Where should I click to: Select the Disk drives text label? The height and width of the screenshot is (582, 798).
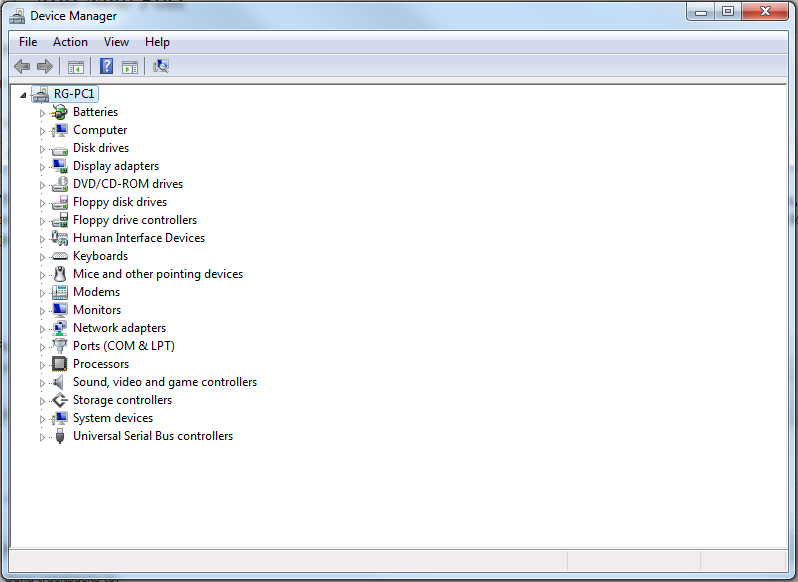101,148
